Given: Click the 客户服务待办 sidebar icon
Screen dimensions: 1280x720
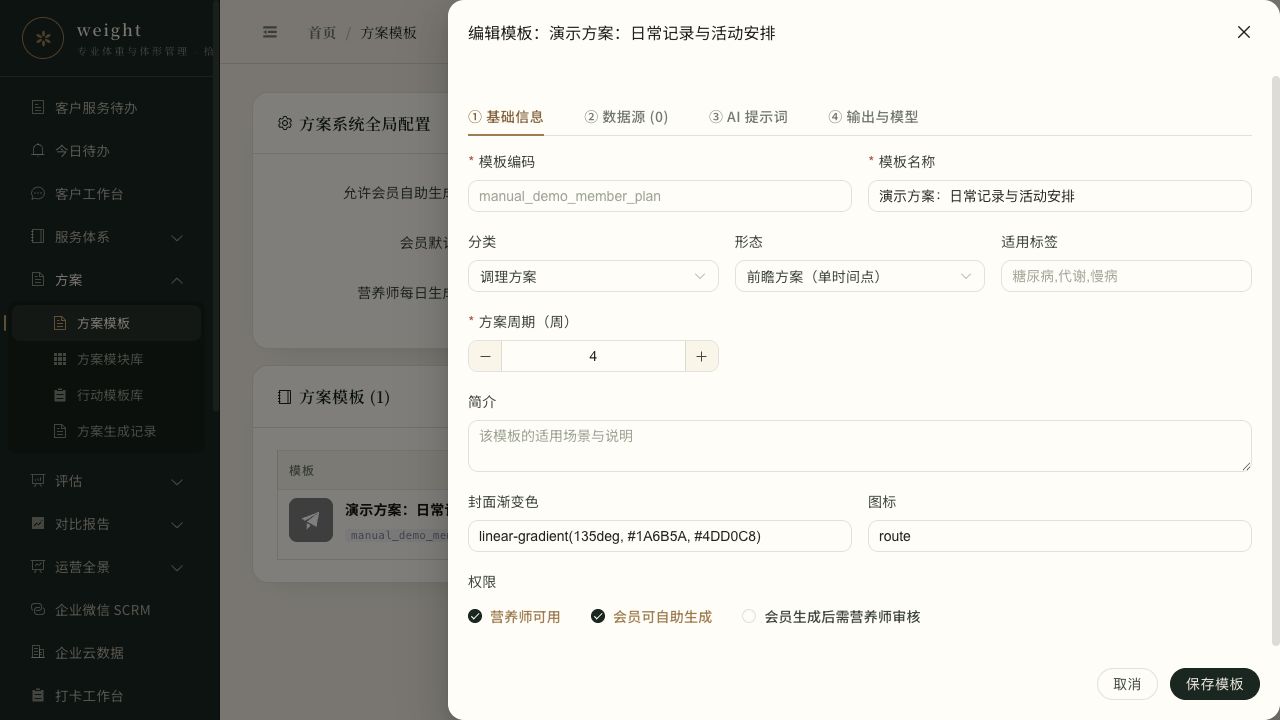Looking at the screenshot, I should point(38,107).
